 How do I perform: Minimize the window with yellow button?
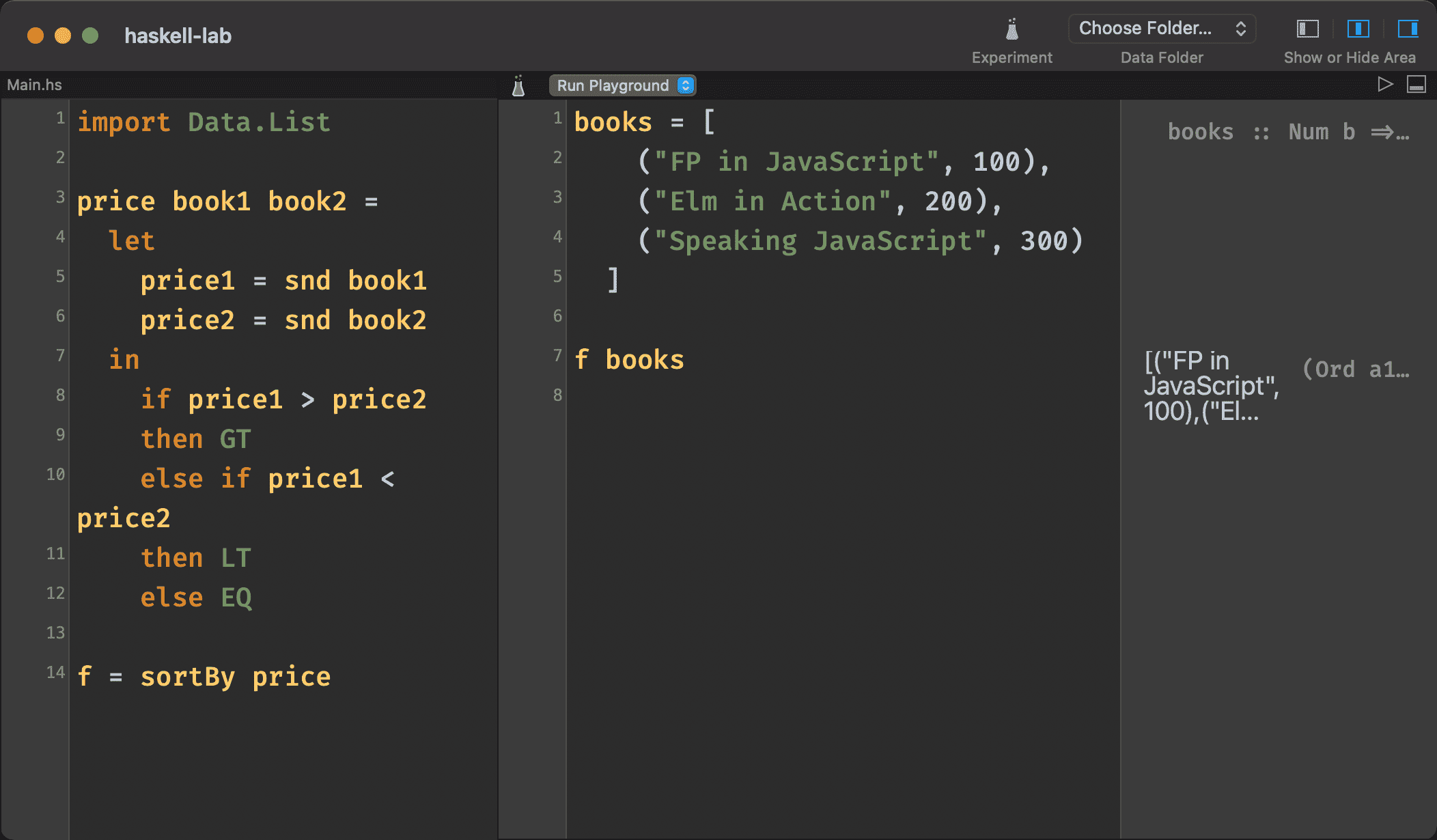click(x=63, y=36)
